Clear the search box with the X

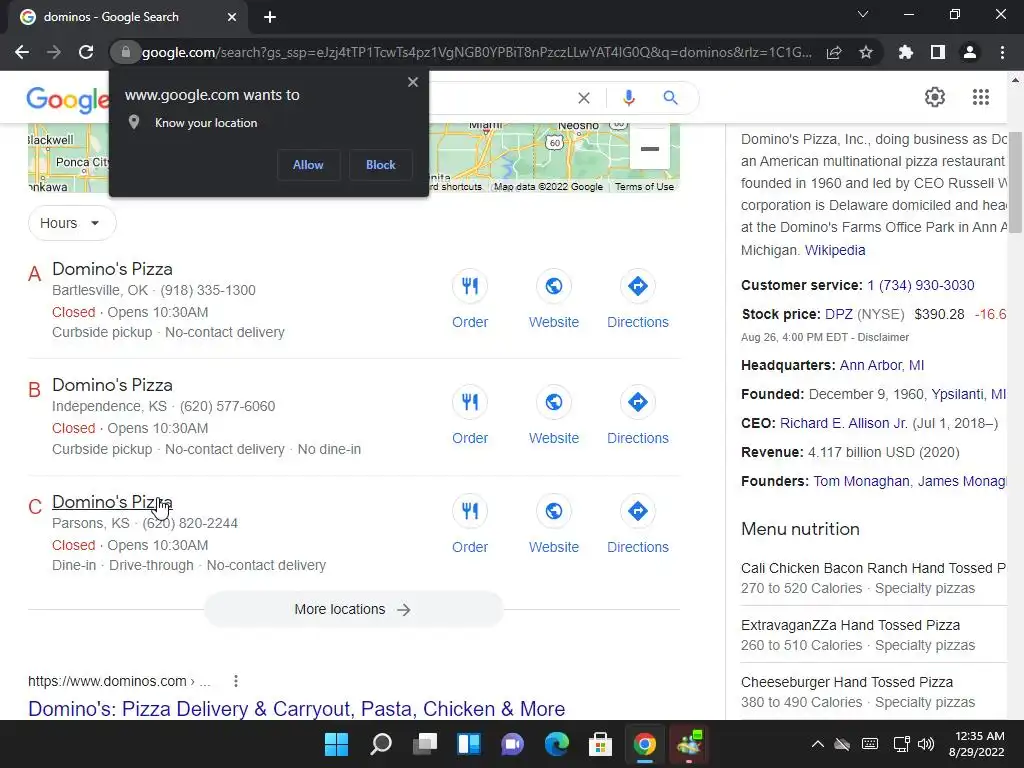(584, 98)
